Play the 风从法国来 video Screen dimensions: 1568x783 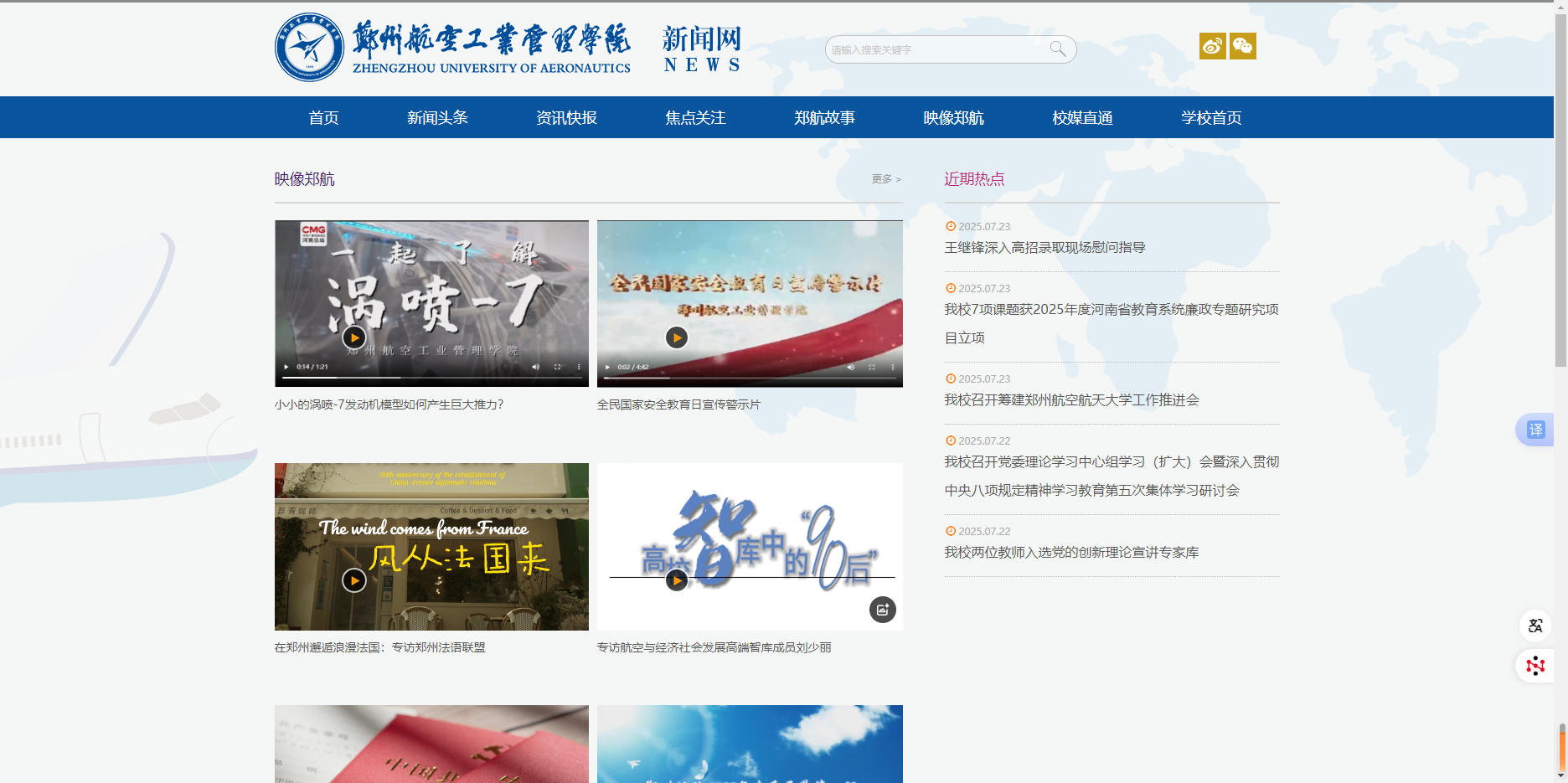coord(353,580)
